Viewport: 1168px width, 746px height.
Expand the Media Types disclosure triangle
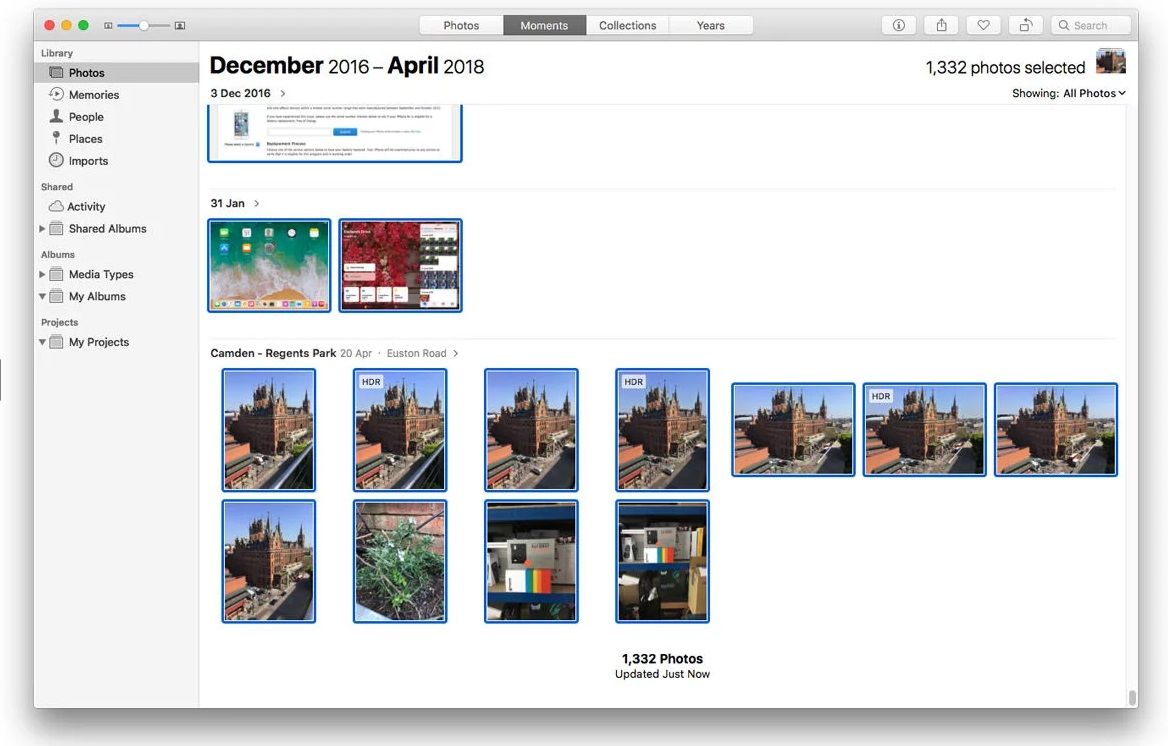click(x=42, y=274)
